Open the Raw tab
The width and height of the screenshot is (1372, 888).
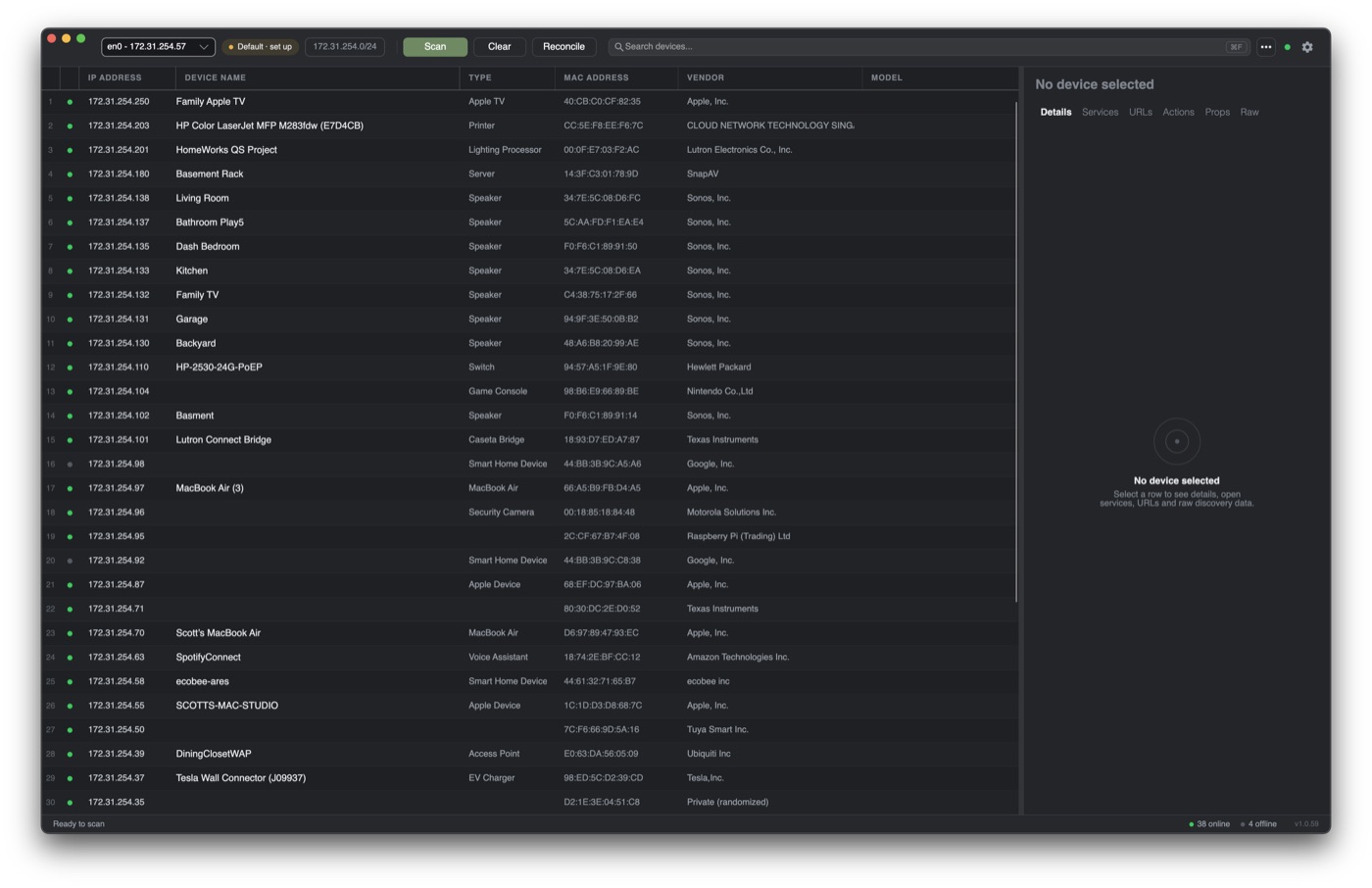coord(1249,113)
